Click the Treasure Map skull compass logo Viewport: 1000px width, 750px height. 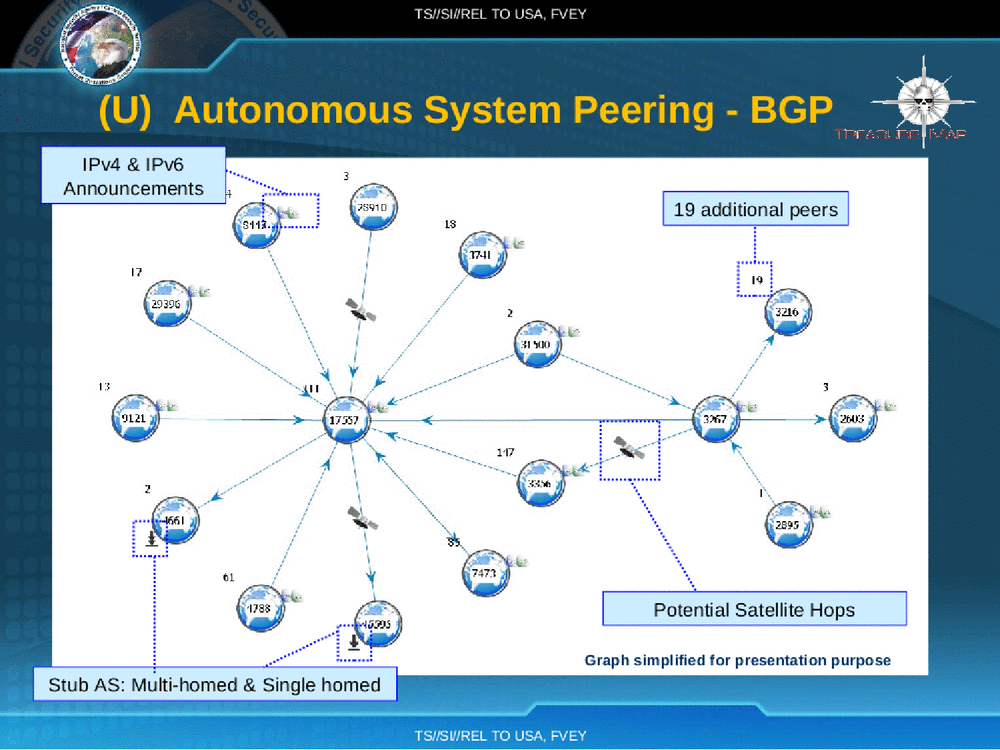[x=923, y=101]
